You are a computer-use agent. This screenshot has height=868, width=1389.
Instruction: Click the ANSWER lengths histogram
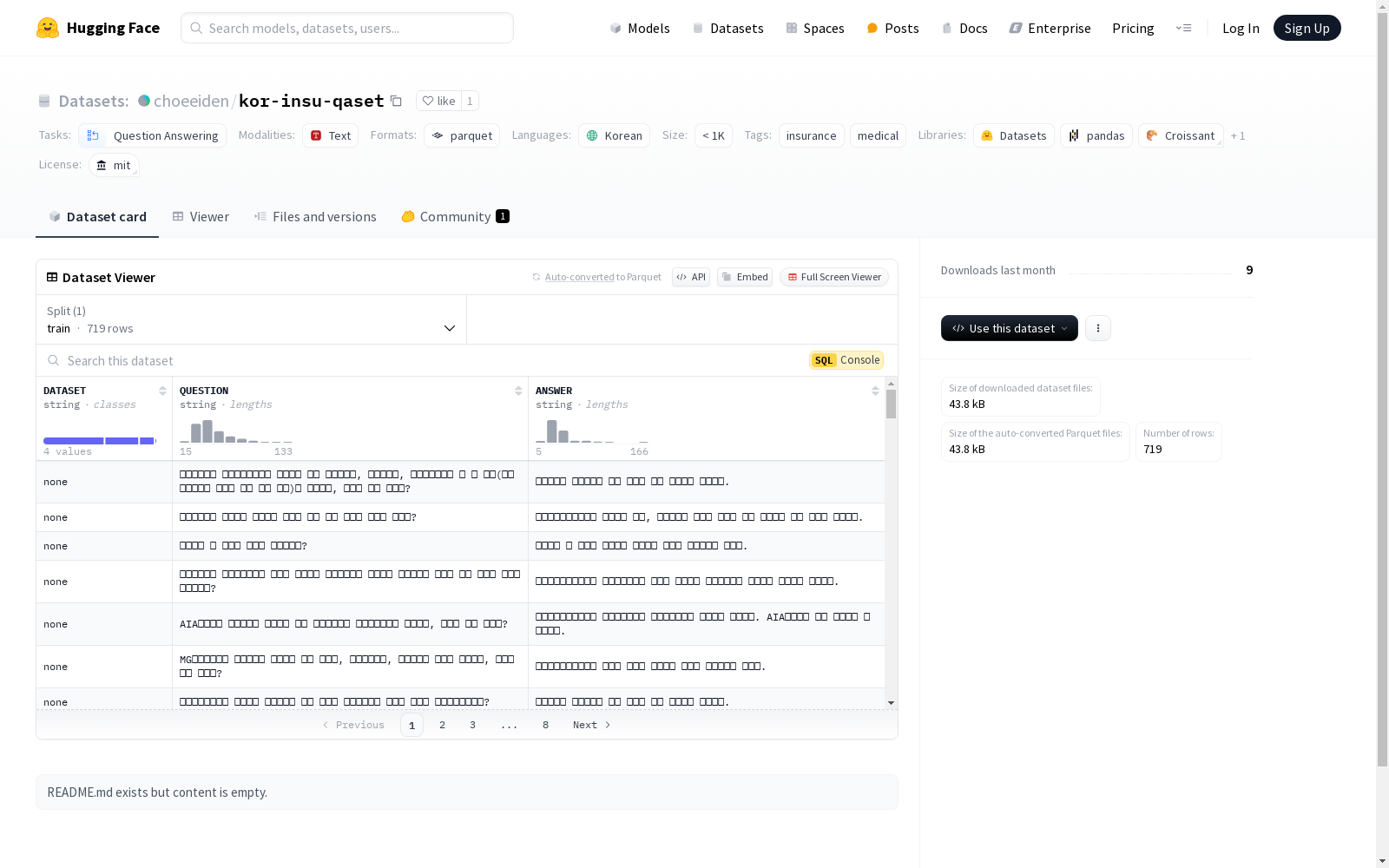click(592, 431)
